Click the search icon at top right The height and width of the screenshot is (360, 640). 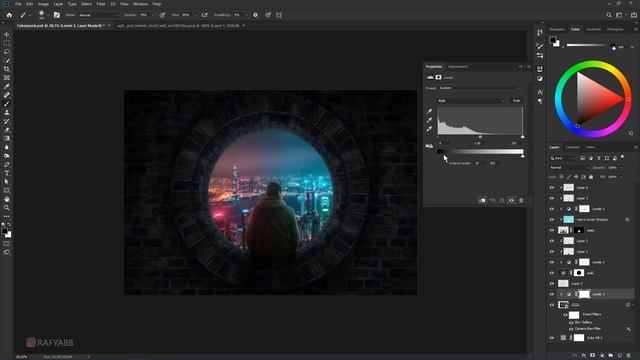[609, 15]
